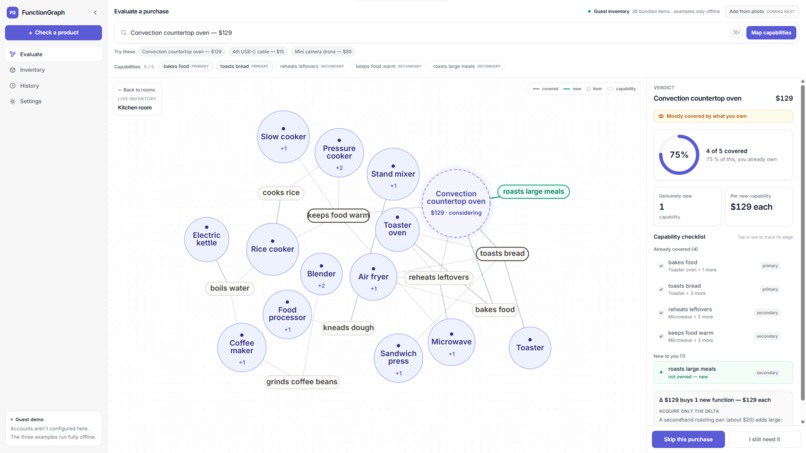
Task: Click Back to rooms link
Action: tap(136, 90)
